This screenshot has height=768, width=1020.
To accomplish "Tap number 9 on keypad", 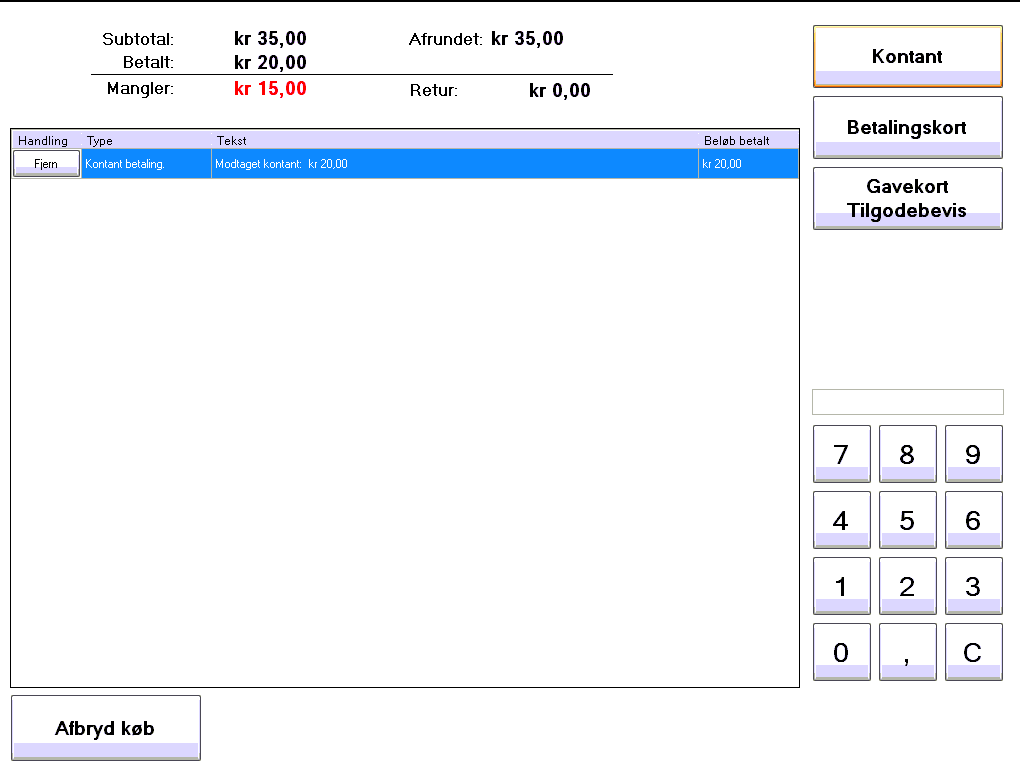I will pyautogui.click(x=973, y=454).
